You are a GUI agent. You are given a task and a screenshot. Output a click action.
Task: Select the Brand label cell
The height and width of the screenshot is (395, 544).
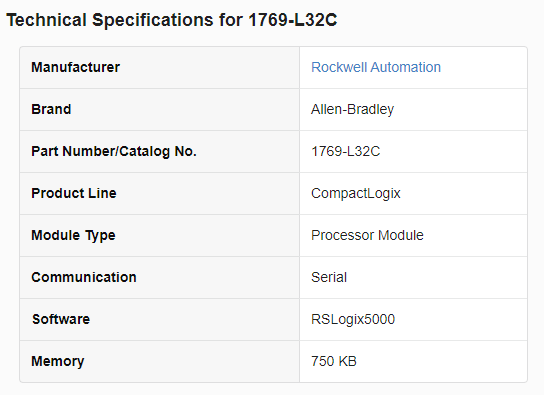[x=160, y=109]
